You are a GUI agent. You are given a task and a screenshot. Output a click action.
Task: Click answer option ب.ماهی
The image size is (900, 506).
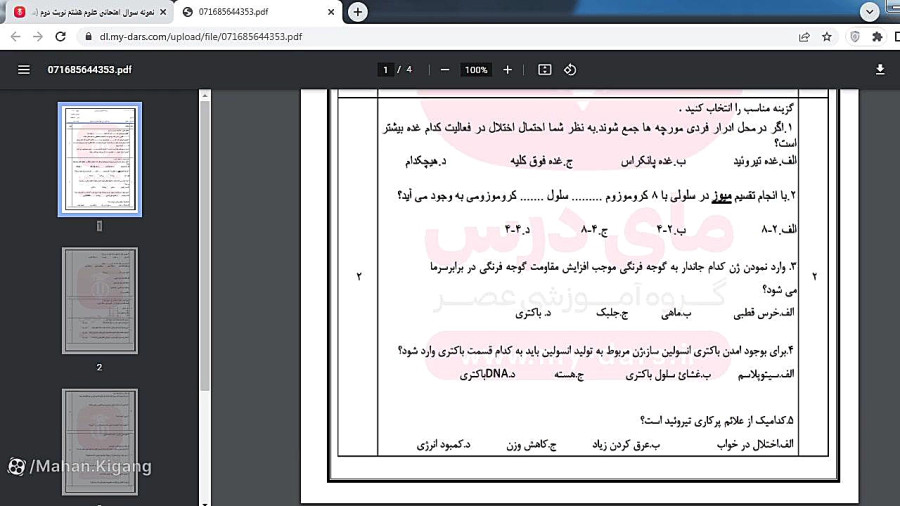676,313
